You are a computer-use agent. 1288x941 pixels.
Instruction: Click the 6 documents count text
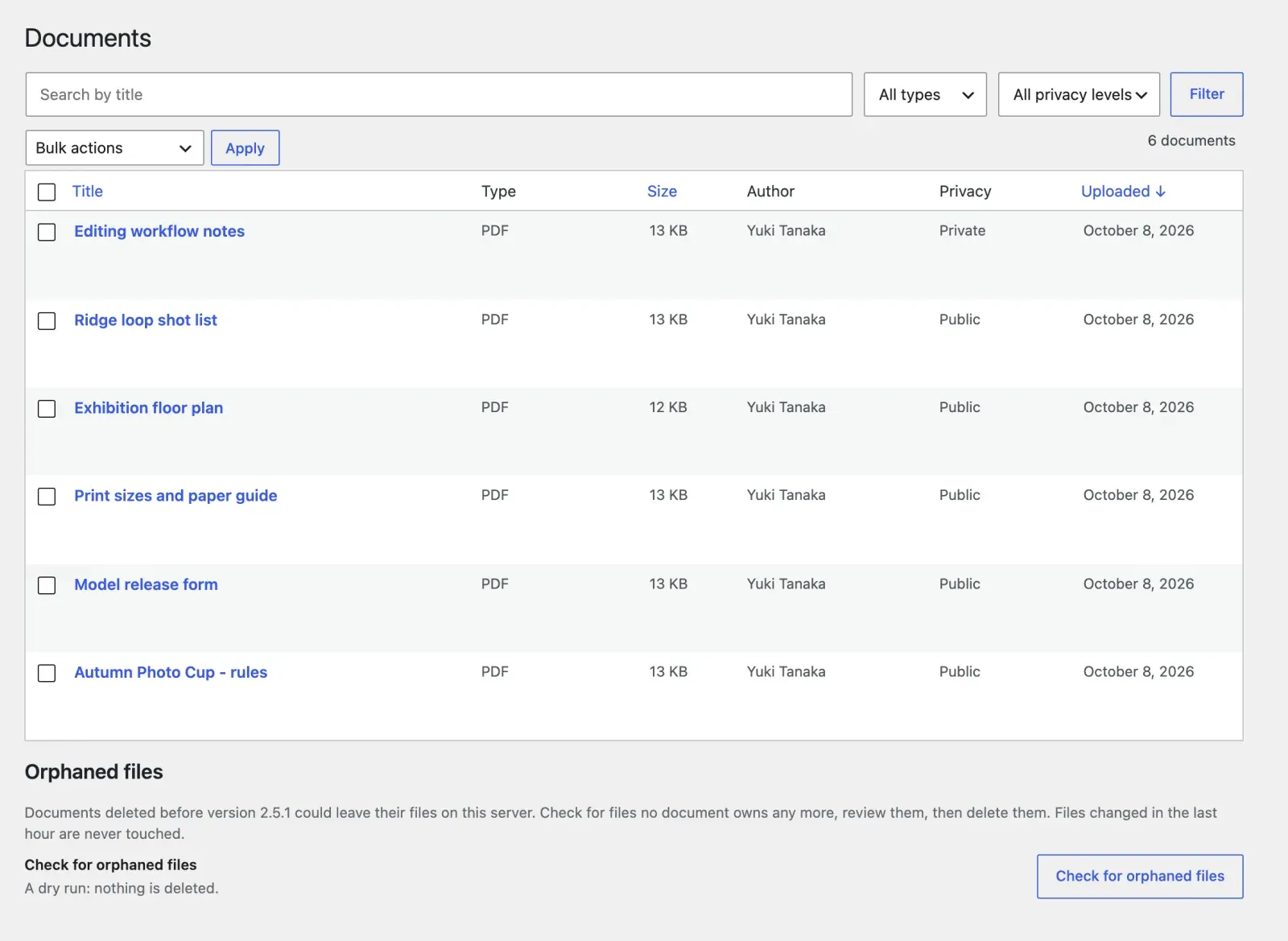click(1191, 140)
